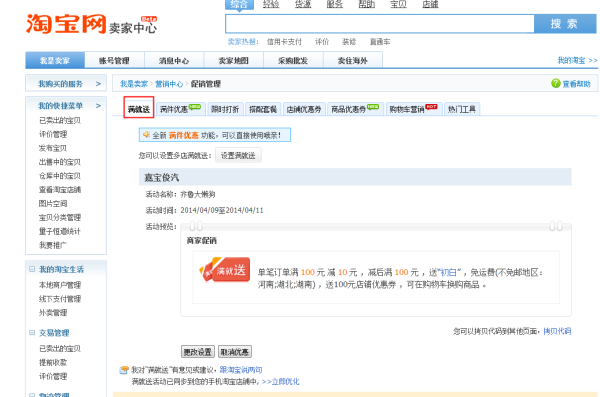600x397 pixels.
Task: Click the gift name link after 送 in the promotion text
Action: [x=448, y=272]
